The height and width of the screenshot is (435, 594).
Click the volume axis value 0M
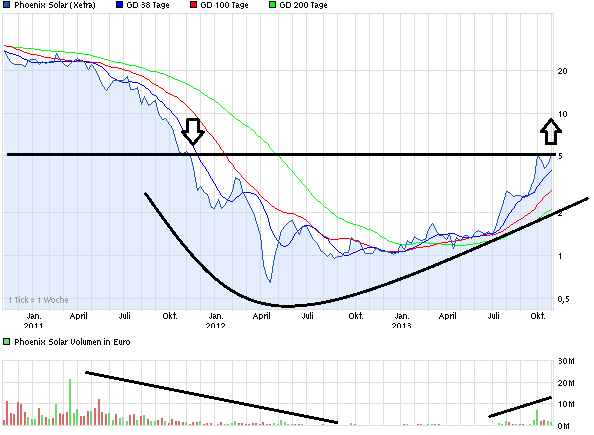563,426
